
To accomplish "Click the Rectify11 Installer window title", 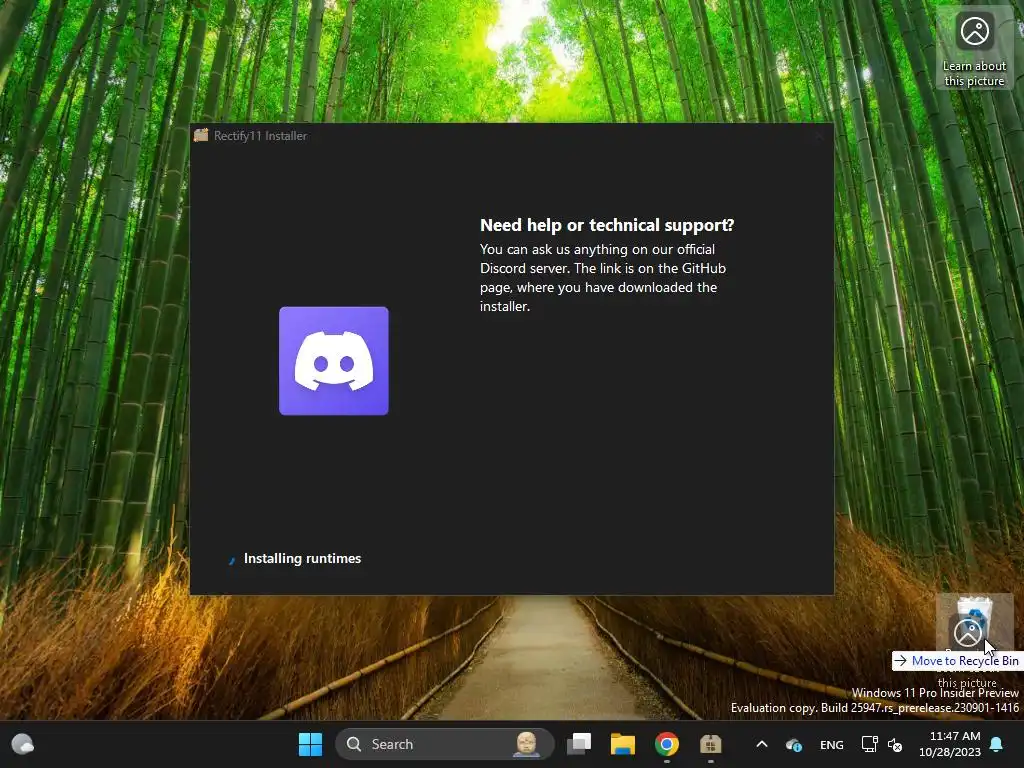I will click(261, 136).
